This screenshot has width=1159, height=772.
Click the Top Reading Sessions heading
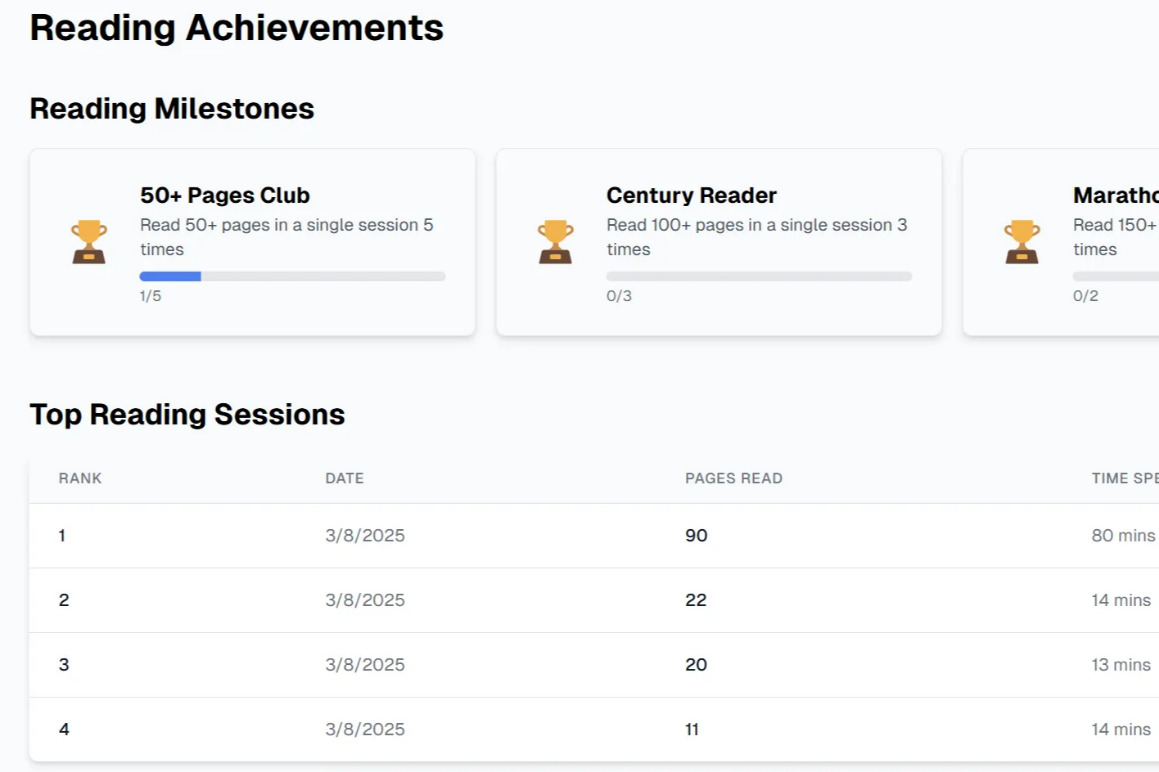187,414
